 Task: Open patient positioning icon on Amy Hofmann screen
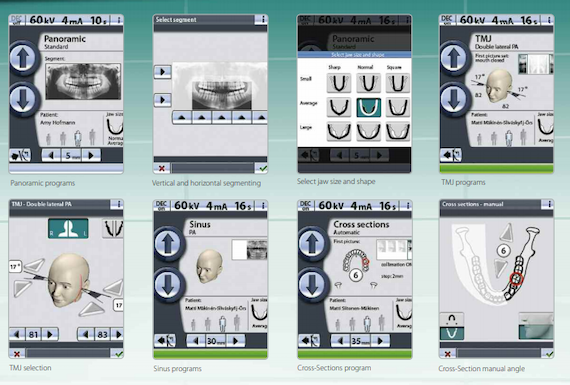point(20,156)
